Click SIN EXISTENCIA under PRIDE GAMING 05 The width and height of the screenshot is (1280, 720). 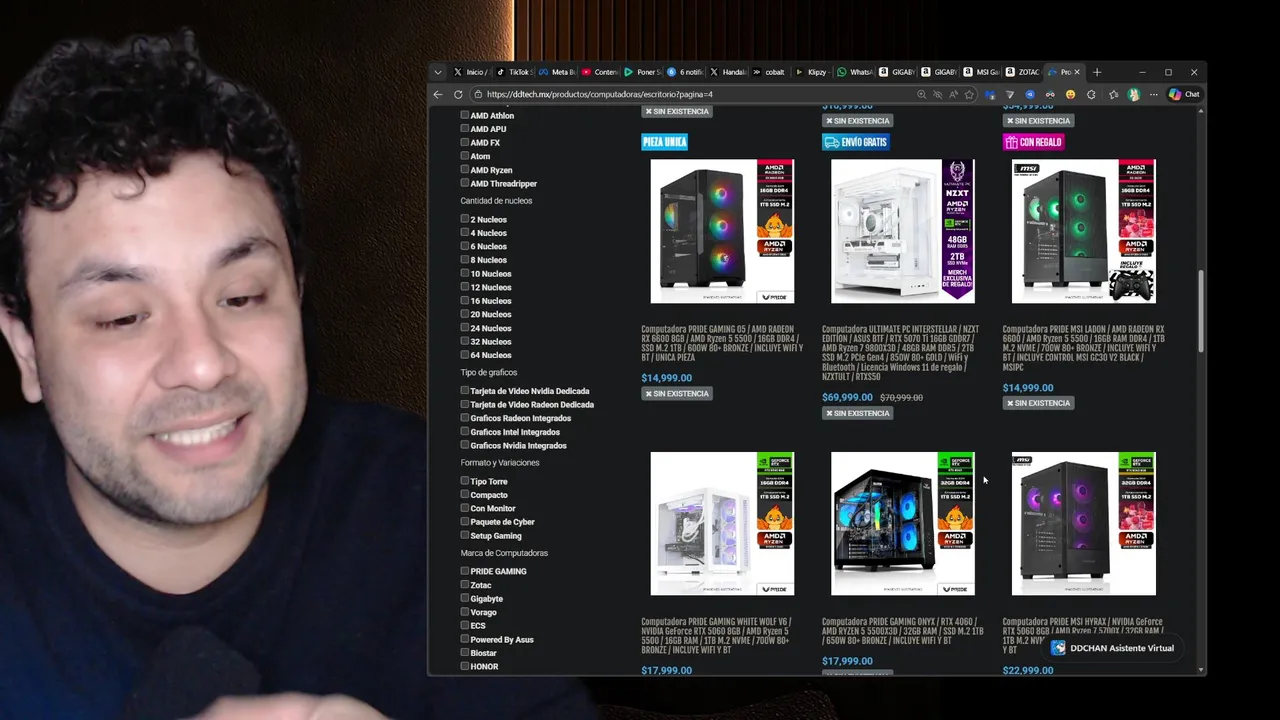click(677, 394)
